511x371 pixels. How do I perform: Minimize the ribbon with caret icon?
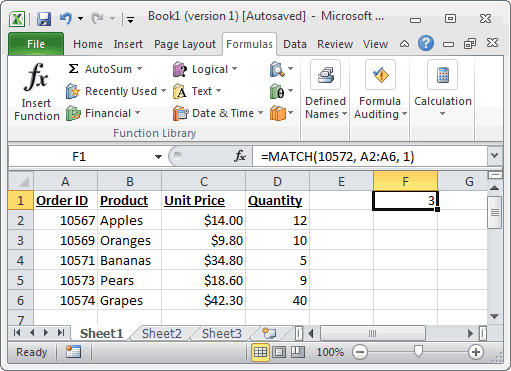404,44
